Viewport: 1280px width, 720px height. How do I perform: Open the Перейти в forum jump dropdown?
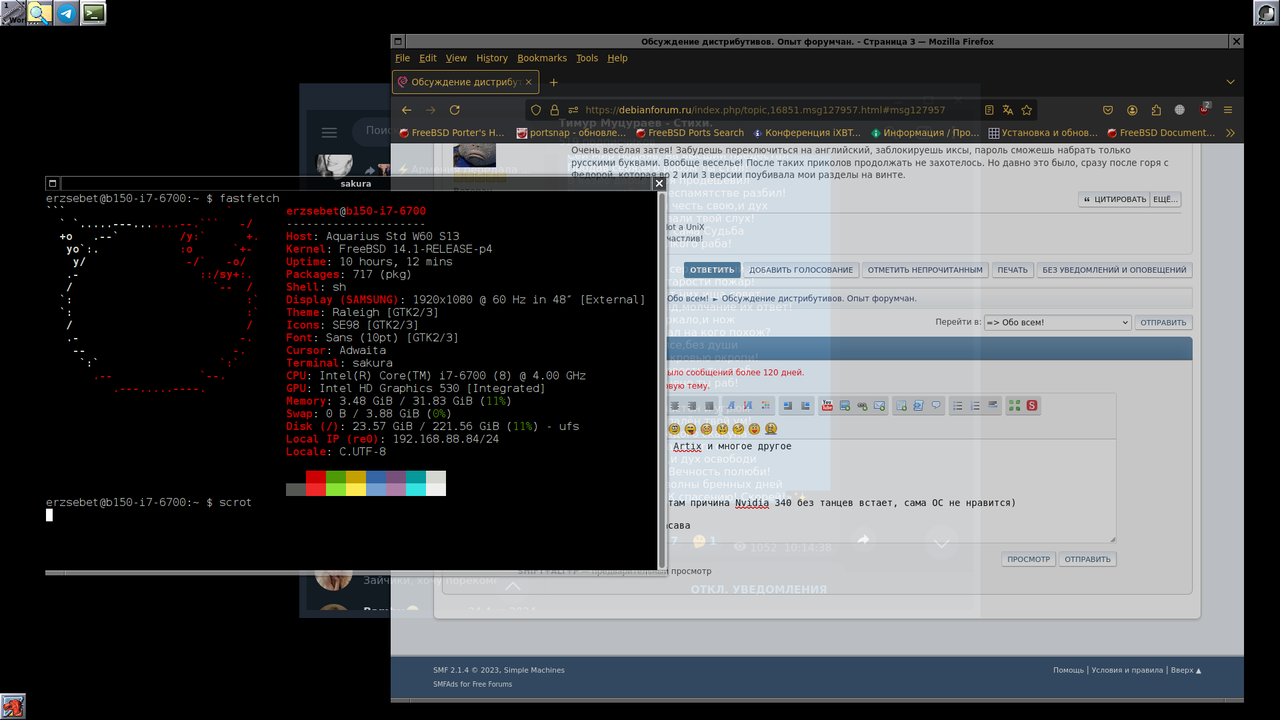point(1057,322)
